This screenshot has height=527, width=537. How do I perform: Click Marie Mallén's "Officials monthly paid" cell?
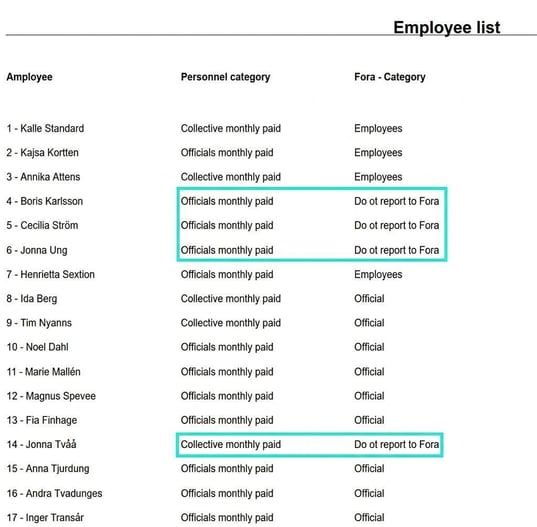tap(227, 372)
